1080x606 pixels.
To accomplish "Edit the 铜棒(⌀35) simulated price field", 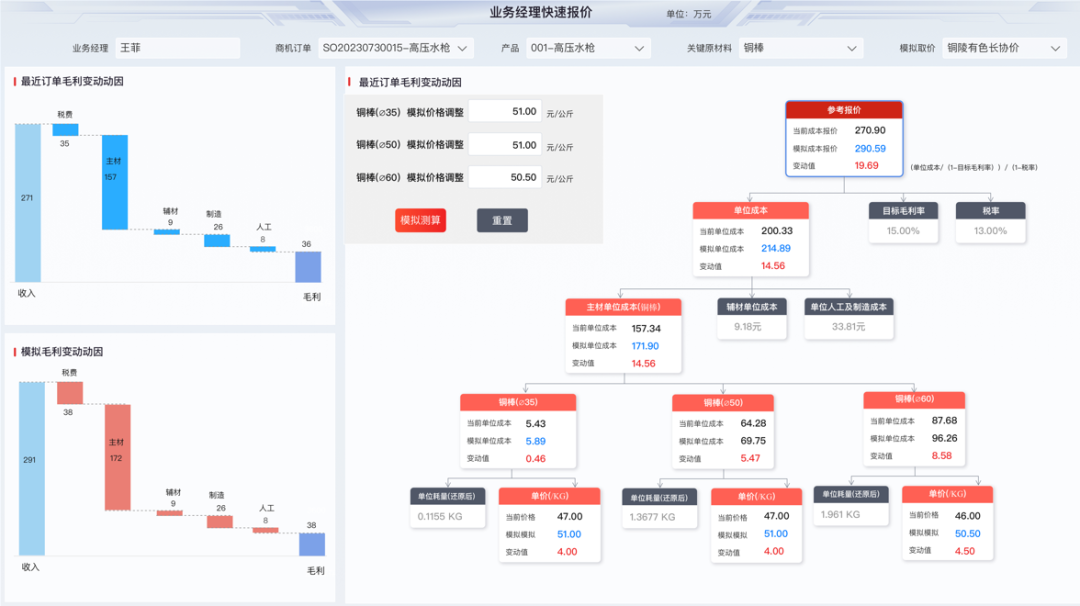I will (505, 112).
